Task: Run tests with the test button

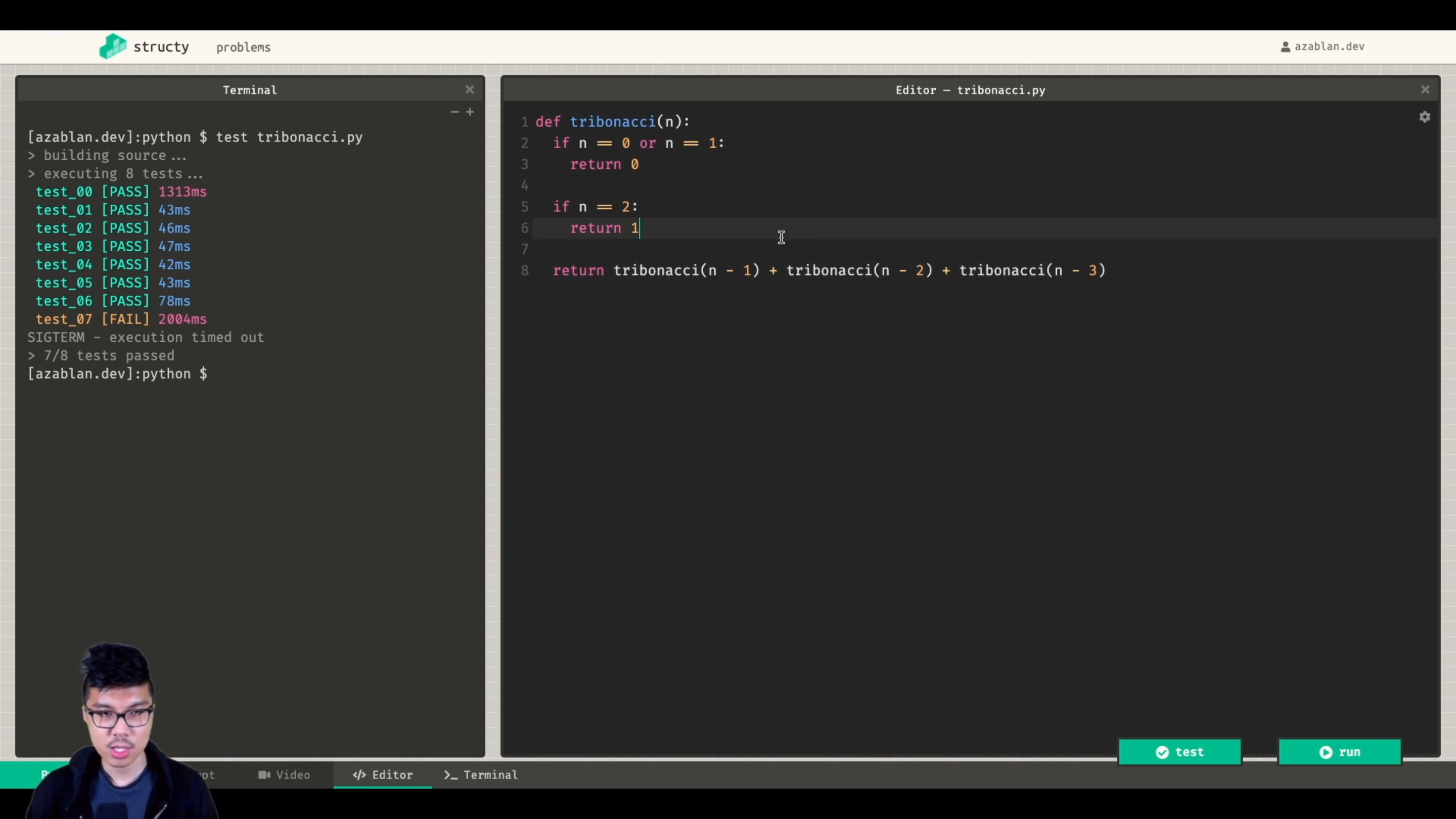Action: pos(1179,752)
